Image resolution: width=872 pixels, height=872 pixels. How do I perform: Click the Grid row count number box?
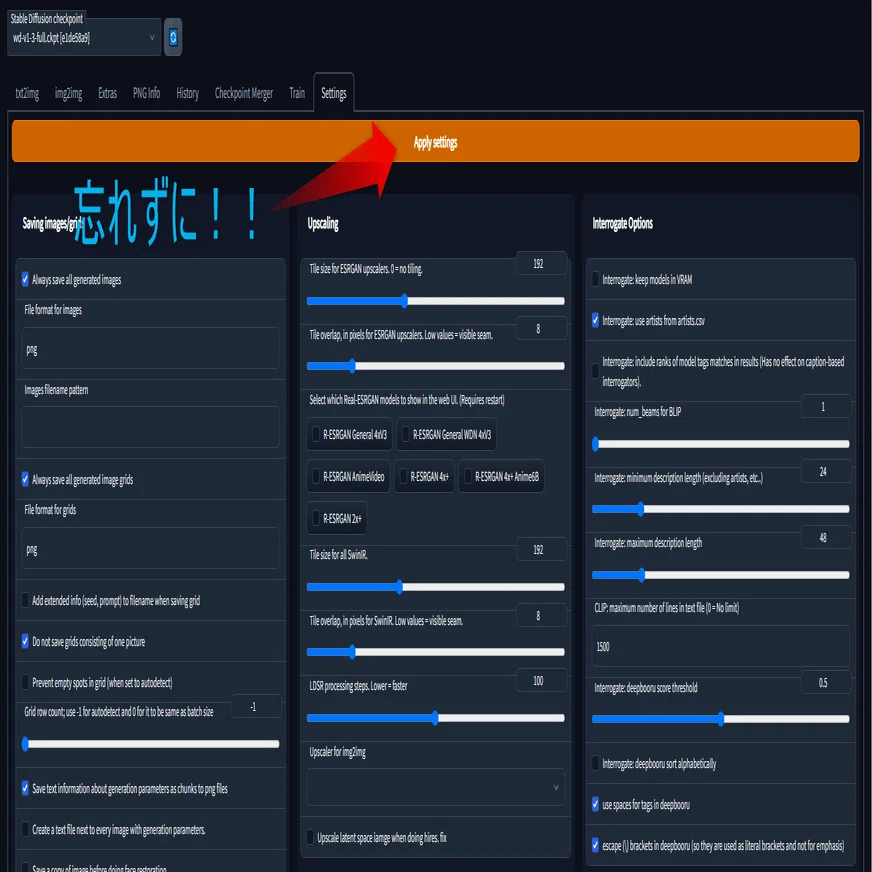click(x=256, y=707)
